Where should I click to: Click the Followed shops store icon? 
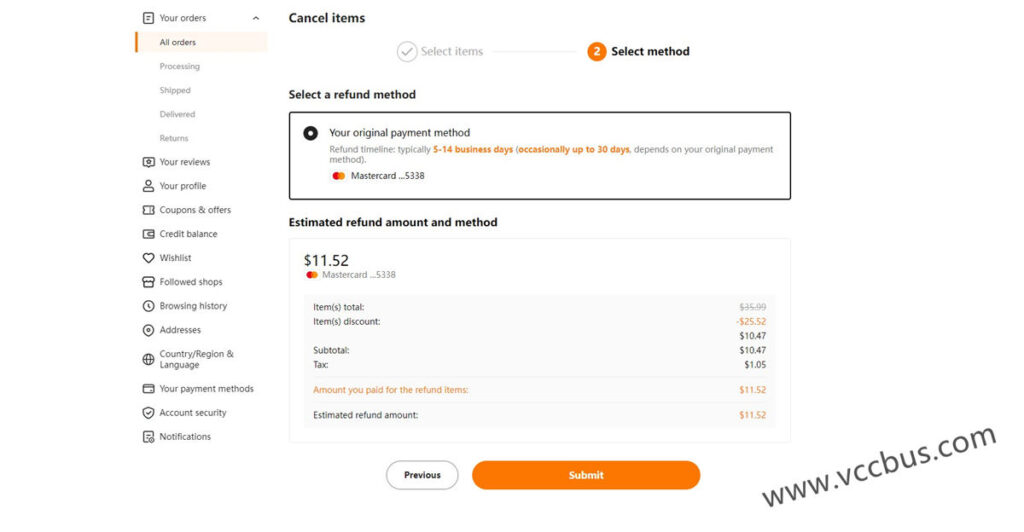149,282
